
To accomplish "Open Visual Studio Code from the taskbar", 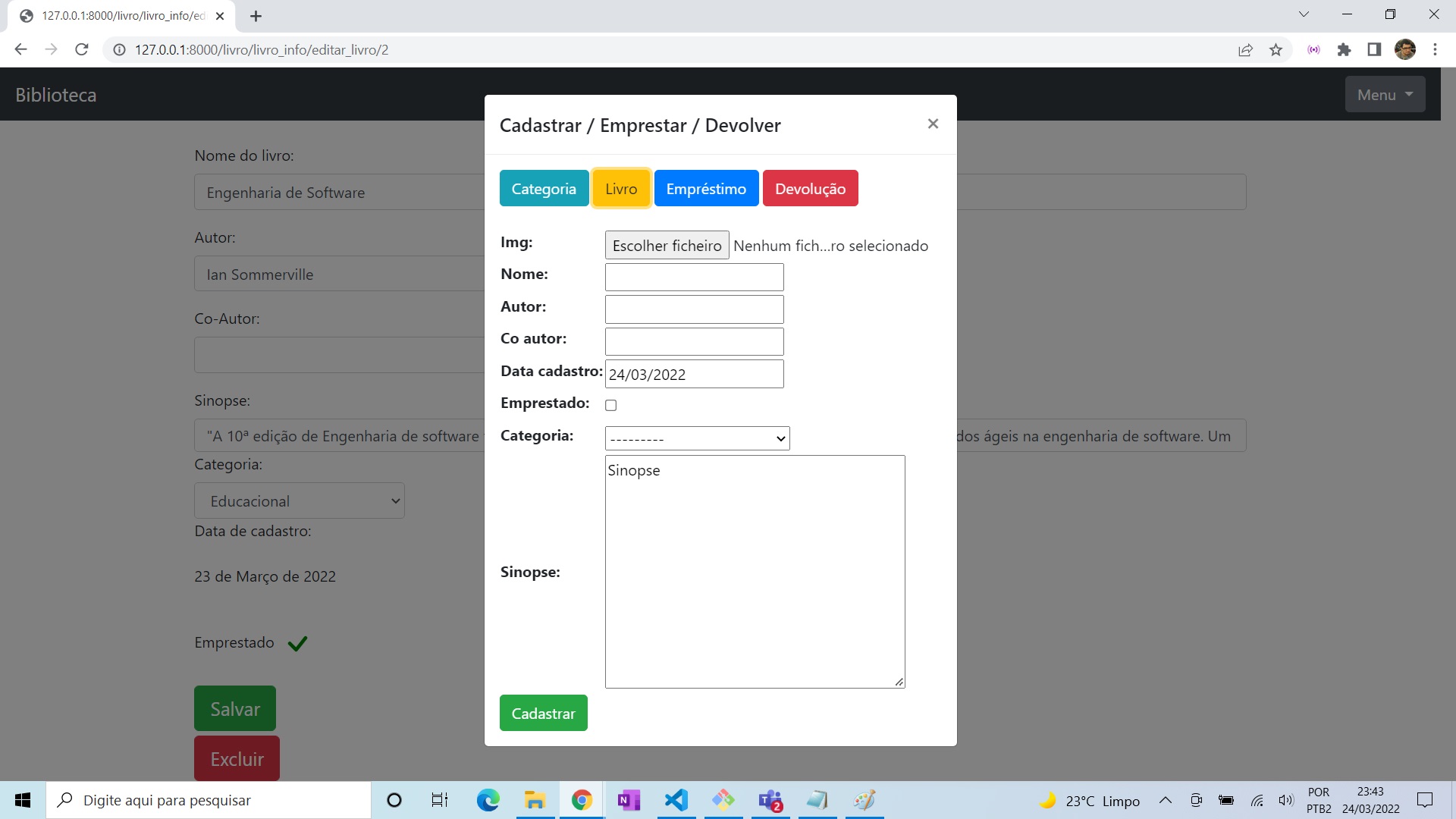I will coord(676,800).
